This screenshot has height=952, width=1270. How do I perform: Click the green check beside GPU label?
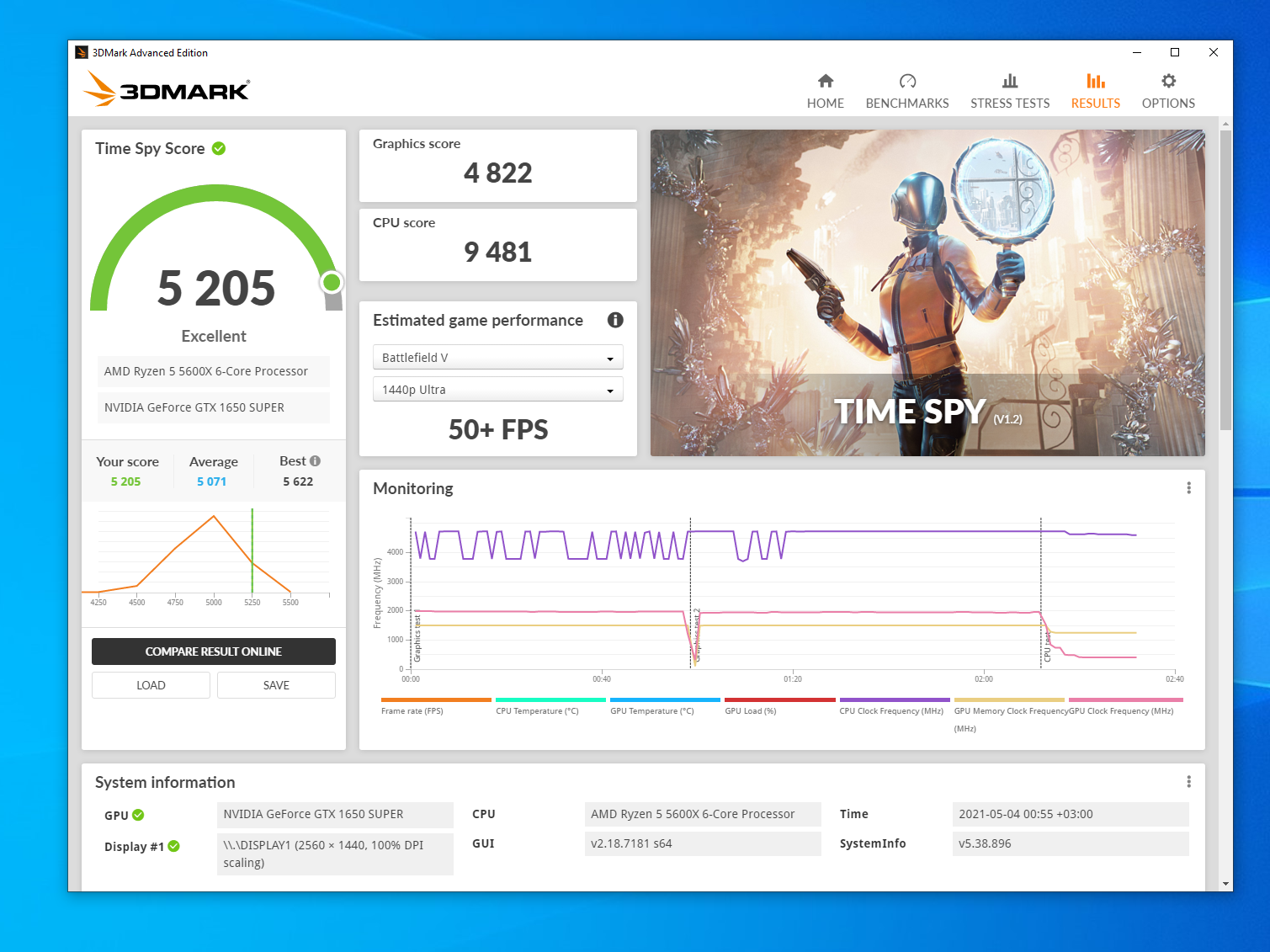(x=138, y=815)
